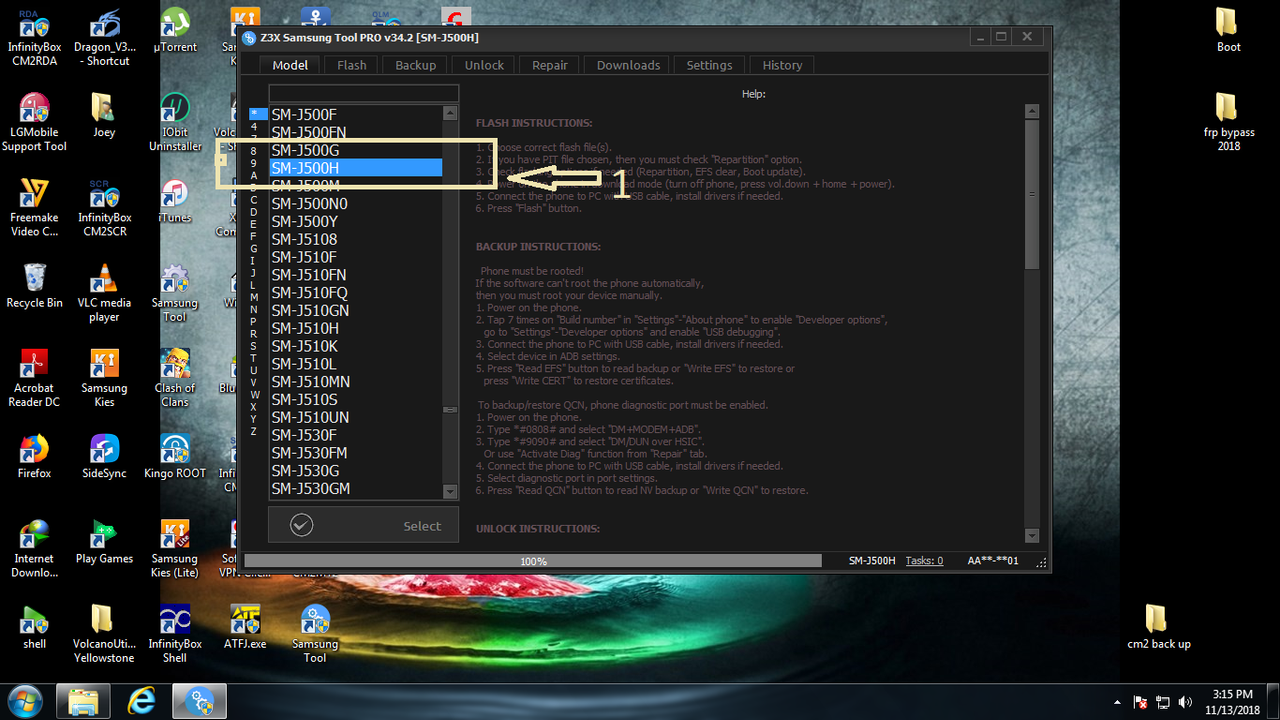Click the model list scrollbar up arrow
1280x720 pixels.
click(451, 113)
